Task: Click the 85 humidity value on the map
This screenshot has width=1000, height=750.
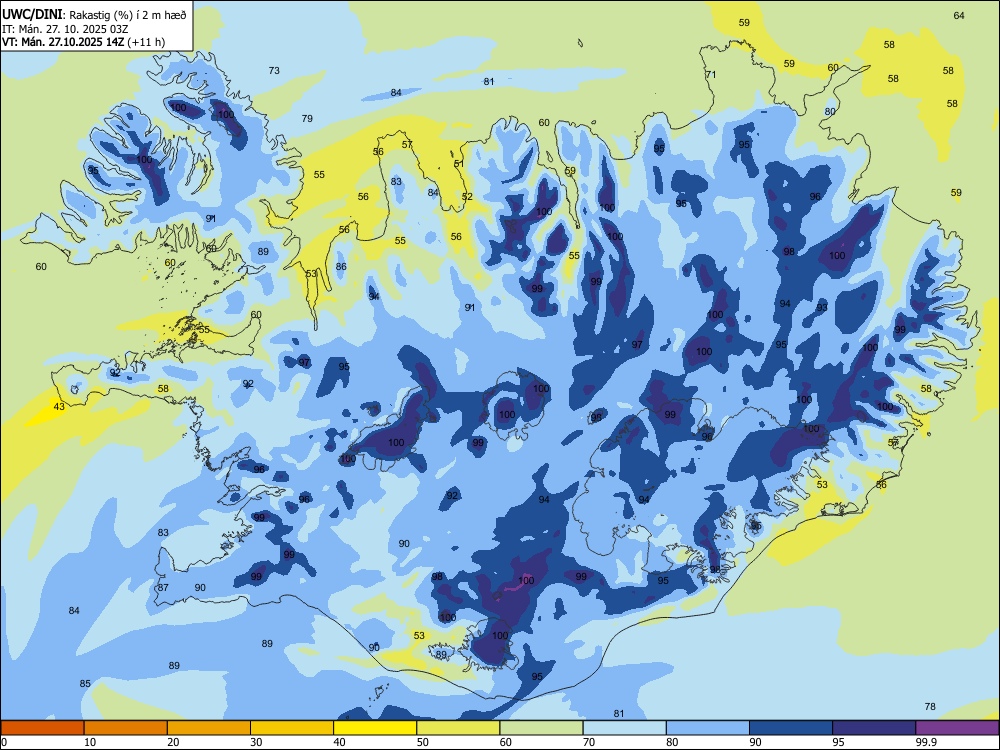Action: coord(85,684)
